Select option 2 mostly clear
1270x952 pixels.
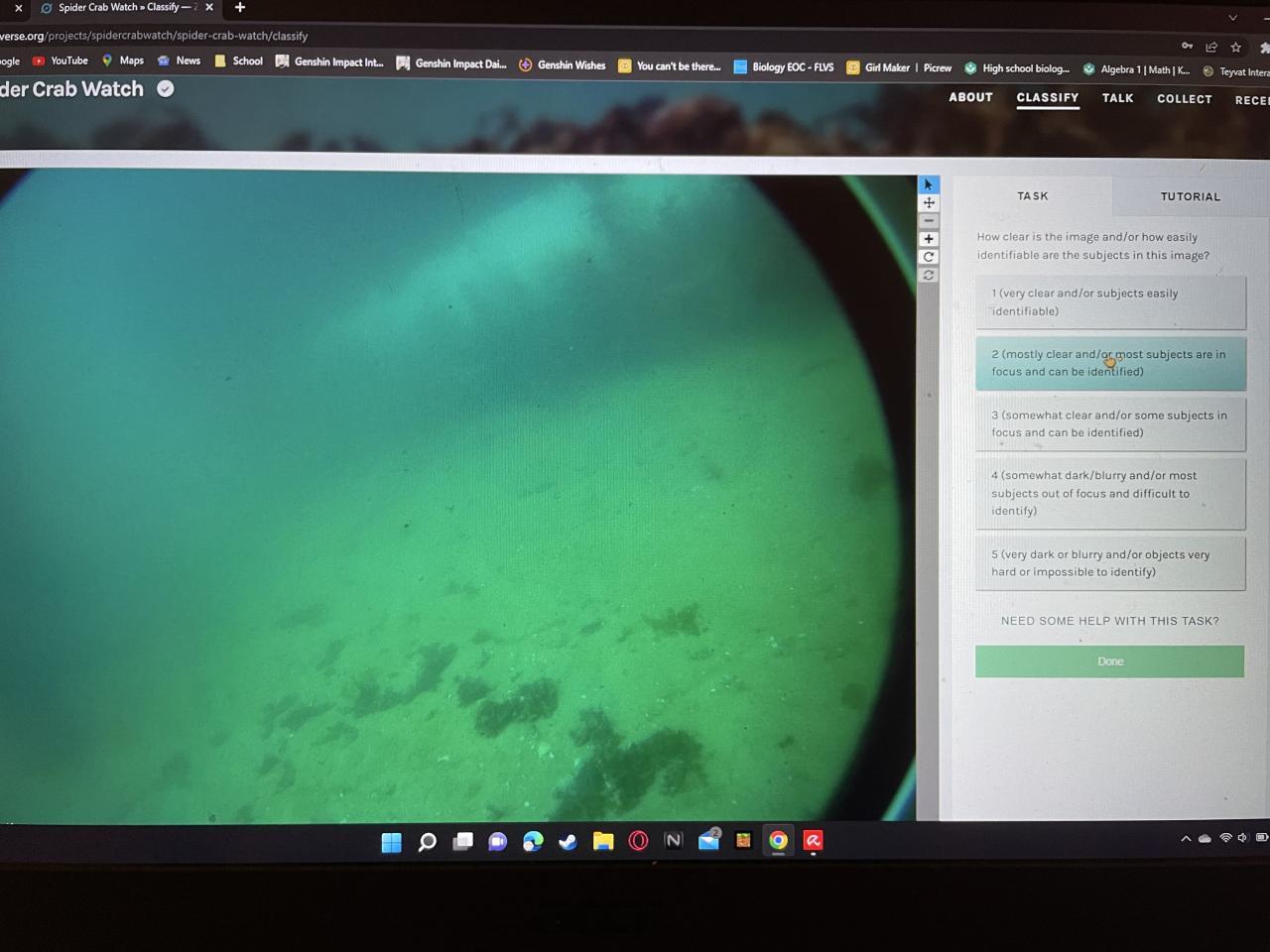pos(1110,363)
